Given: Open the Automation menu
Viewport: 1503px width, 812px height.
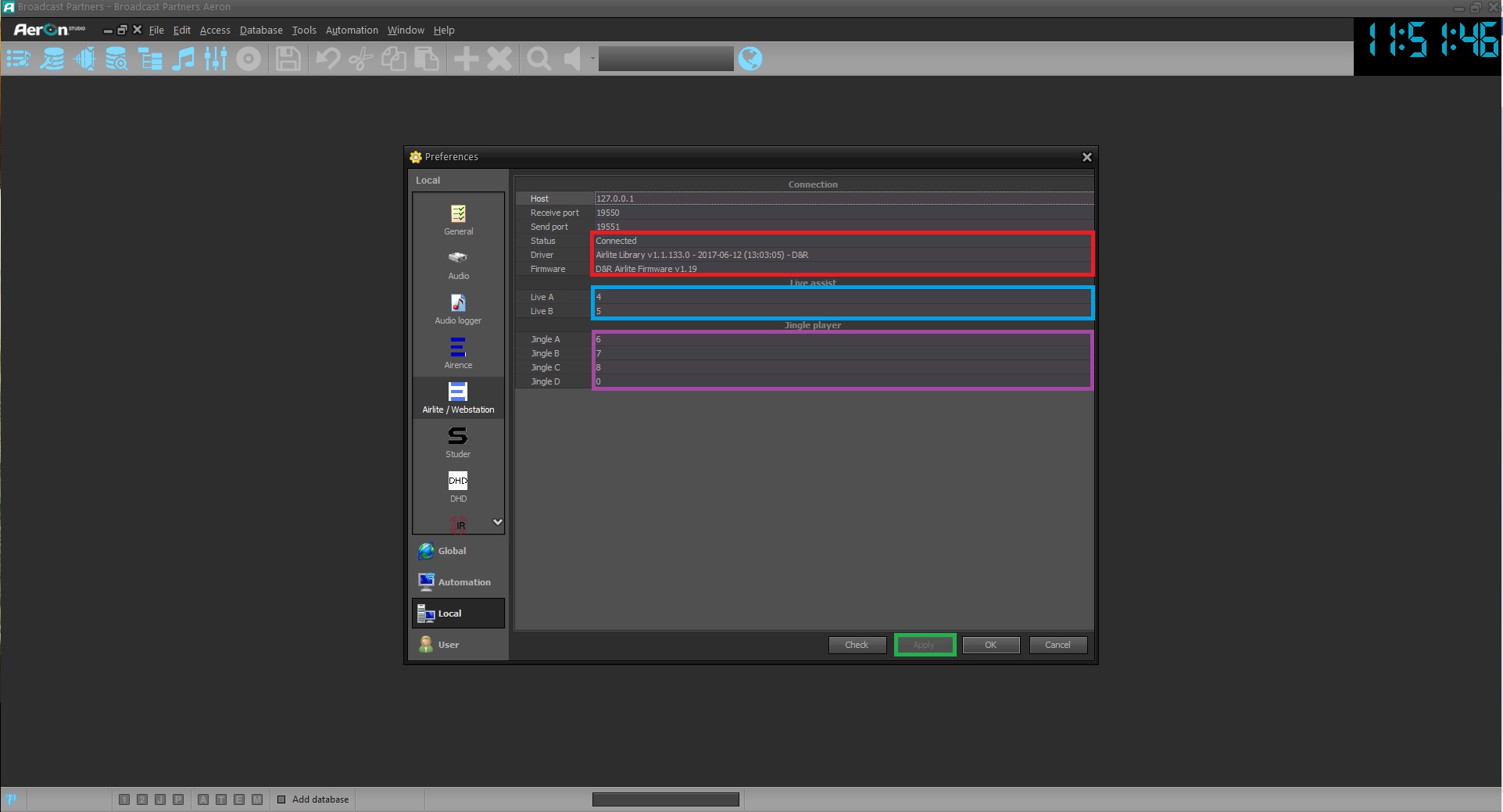Looking at the screenshot, I should point(352,30).
